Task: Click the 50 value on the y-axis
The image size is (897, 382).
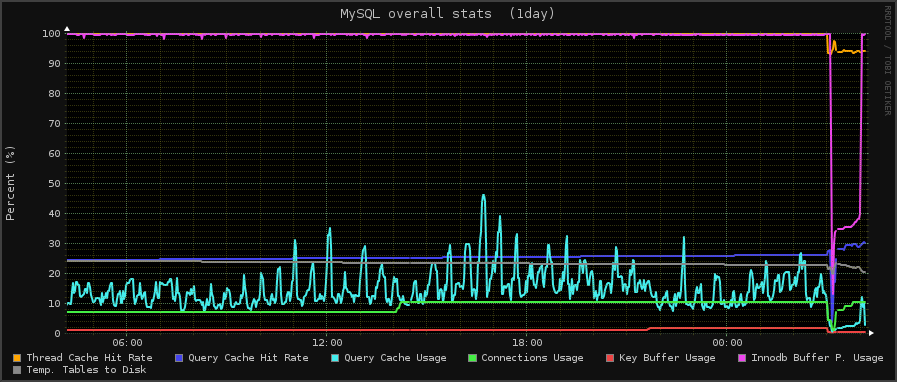Action: pos(54,183)
